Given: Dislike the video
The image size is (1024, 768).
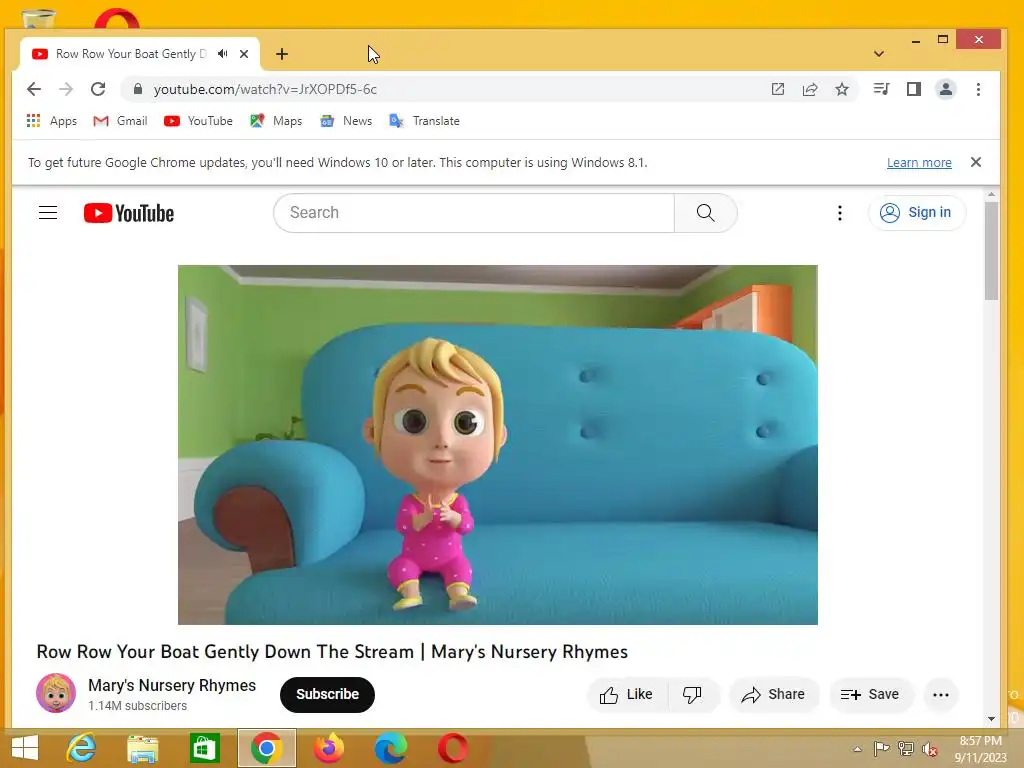Looking at the screenshot, I should click(692, 695).
